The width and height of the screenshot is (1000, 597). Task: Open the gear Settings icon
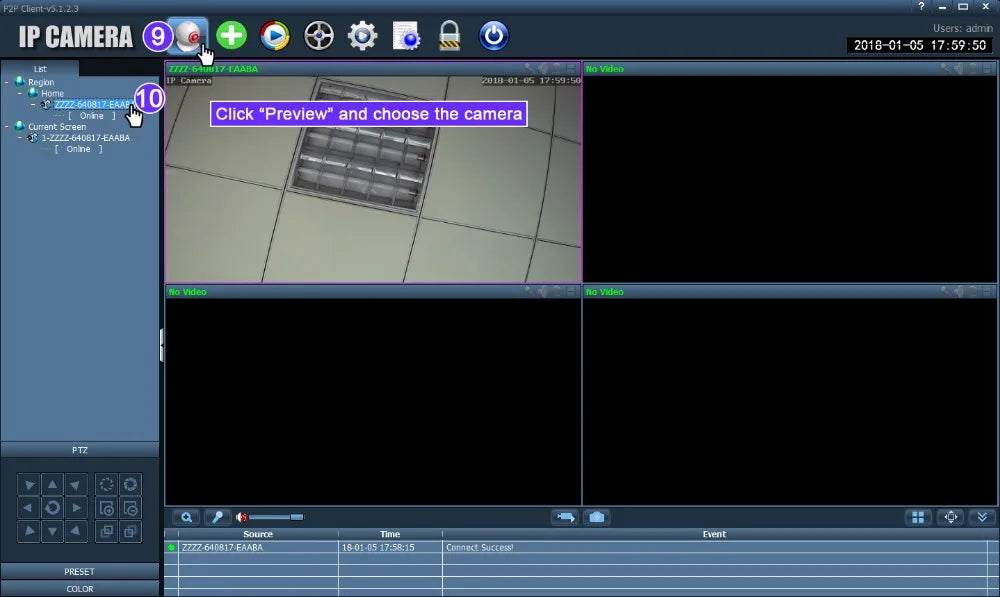[x=362, y=36]
